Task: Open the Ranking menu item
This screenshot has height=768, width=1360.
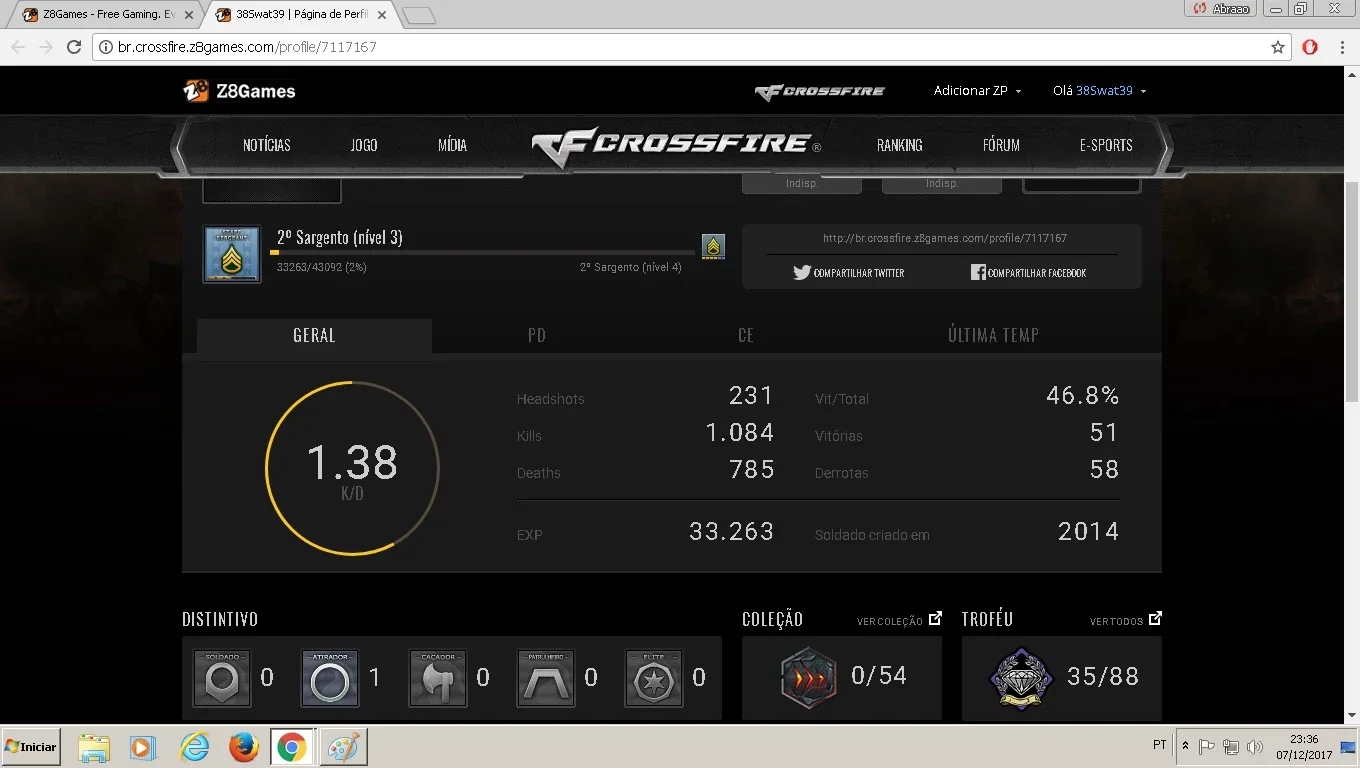Action: (900, 145)
